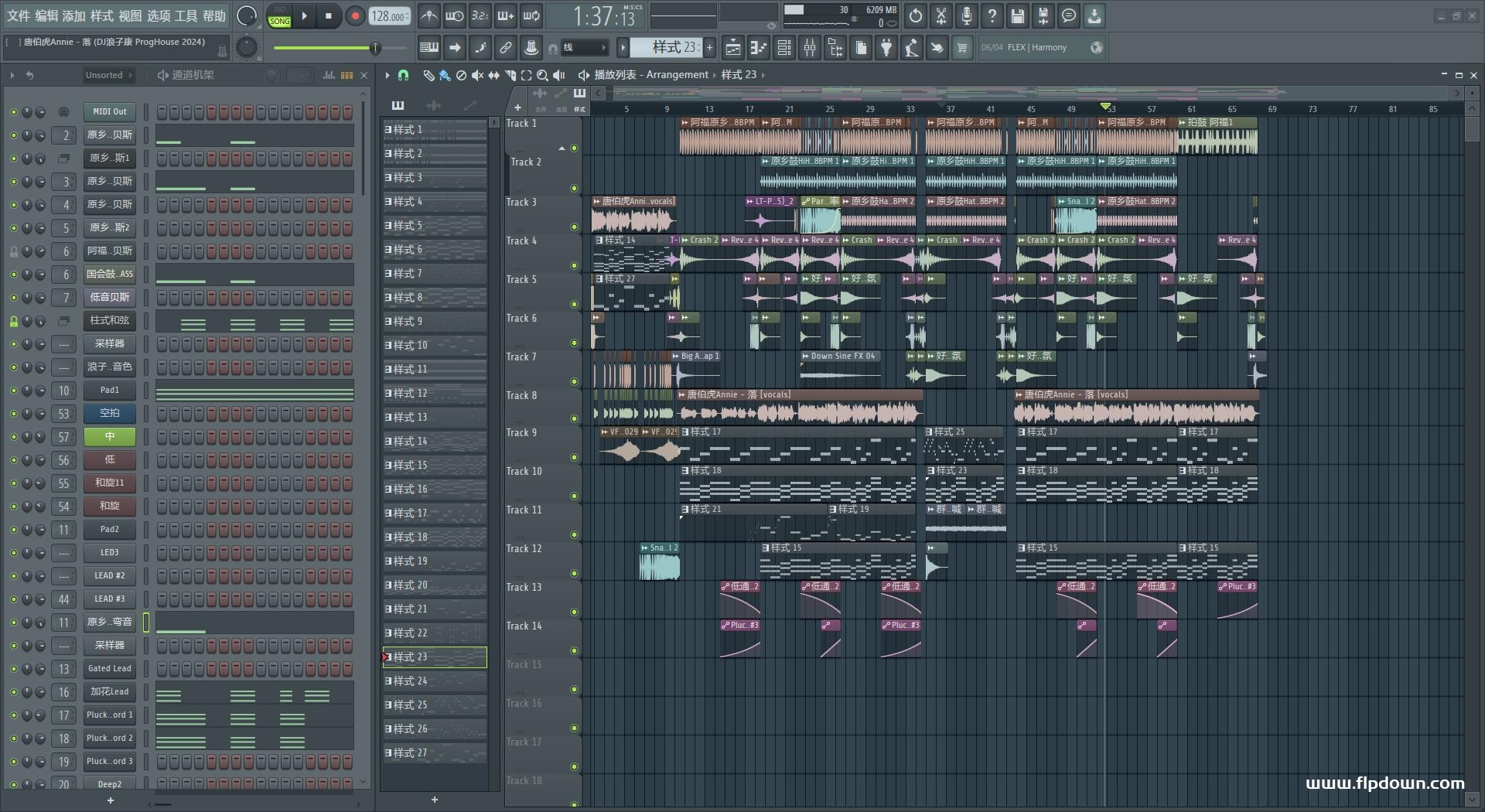Open the channel rack view icon
The height and width of the screenshot is (812, 1485).
tap(783, 48)
